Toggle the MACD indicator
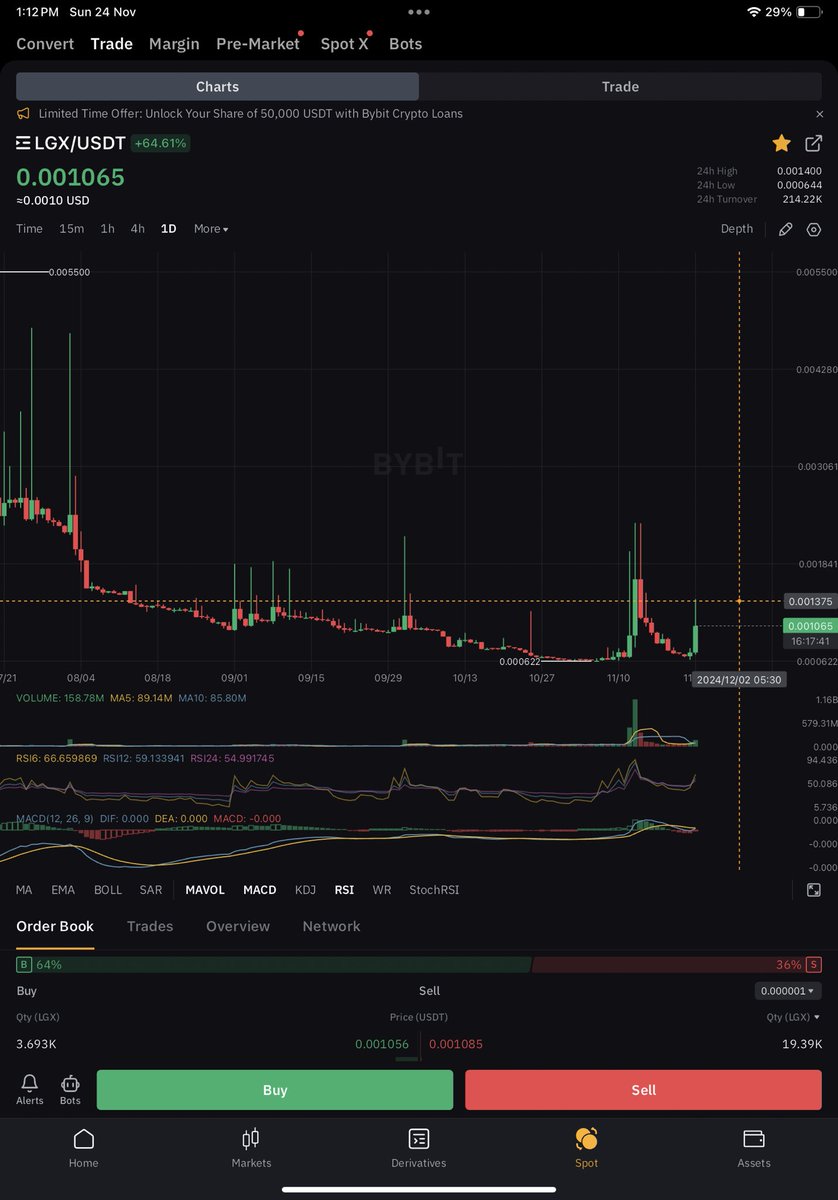The height and width of the screenshot is (1200, 838). pyautogui.click(x=260, y=890)
